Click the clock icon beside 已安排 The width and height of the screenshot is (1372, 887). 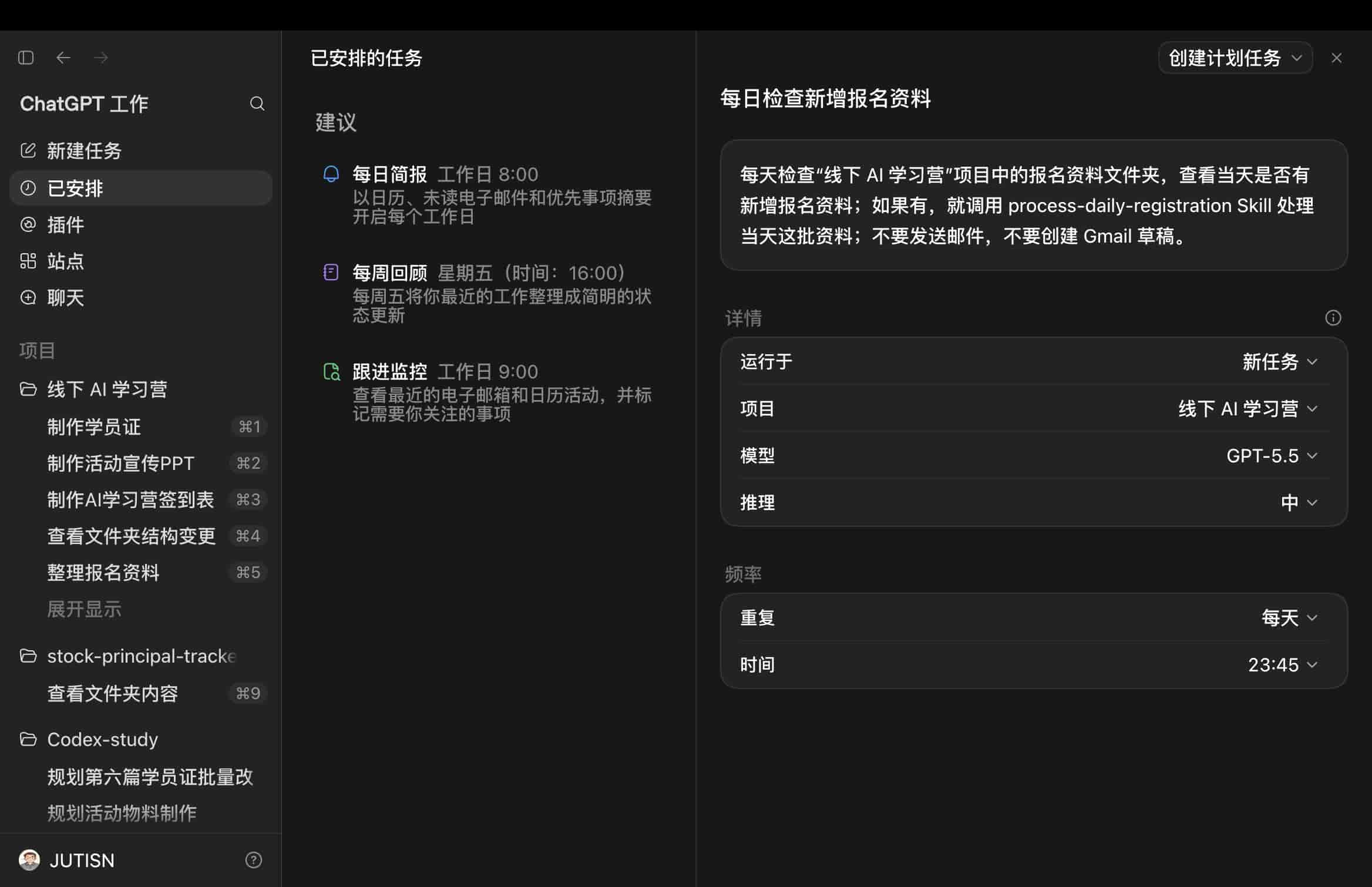28,188
